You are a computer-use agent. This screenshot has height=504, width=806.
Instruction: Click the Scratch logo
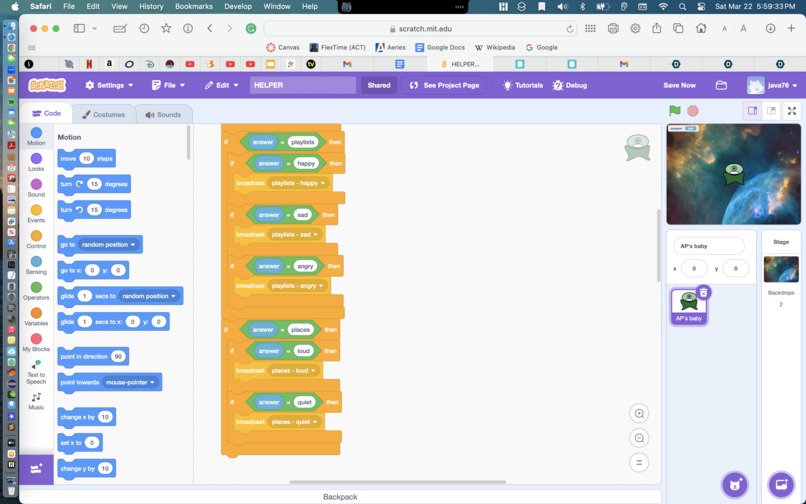47,85
